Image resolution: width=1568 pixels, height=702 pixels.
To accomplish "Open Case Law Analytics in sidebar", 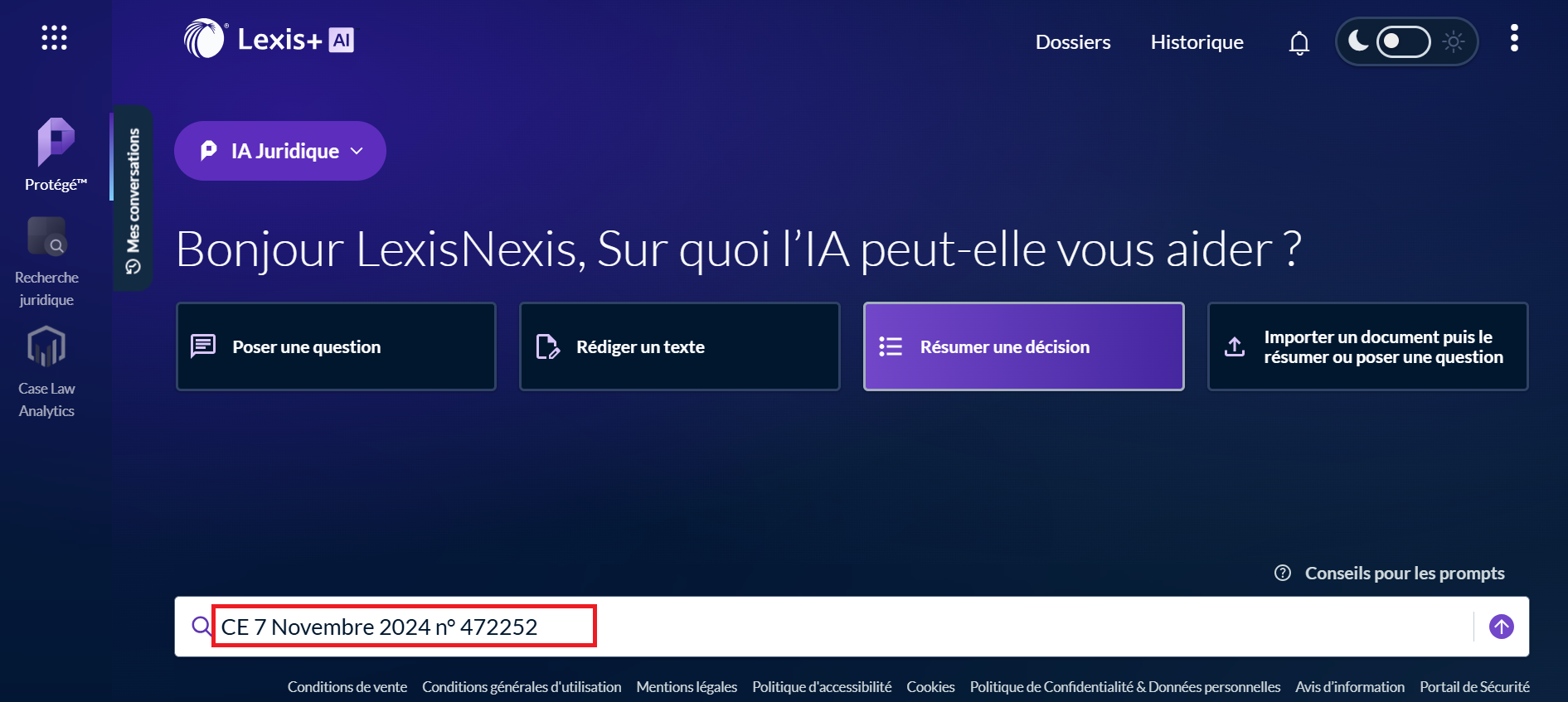I will point(46,371).
